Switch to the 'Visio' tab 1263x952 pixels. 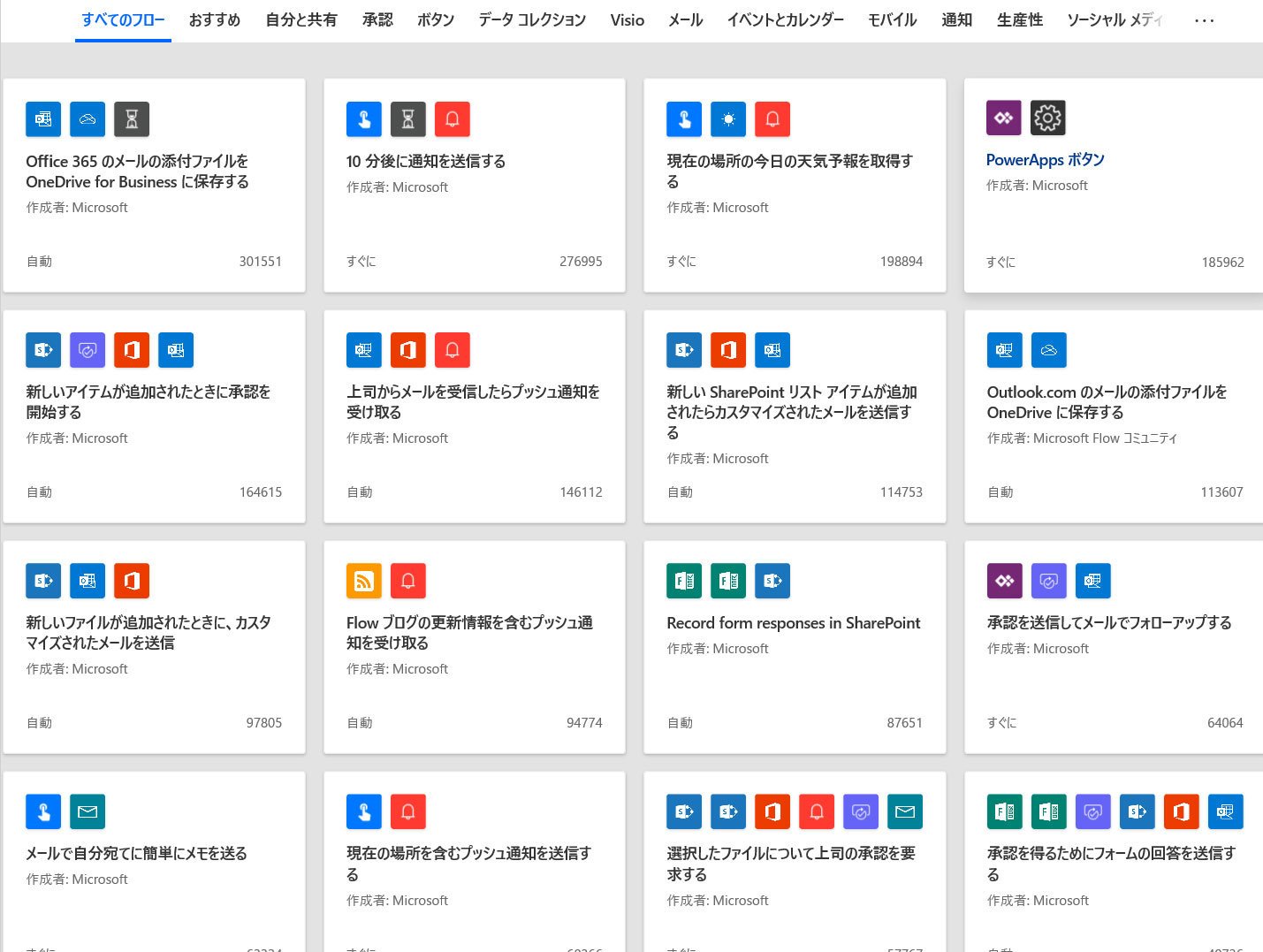[628, 19]
